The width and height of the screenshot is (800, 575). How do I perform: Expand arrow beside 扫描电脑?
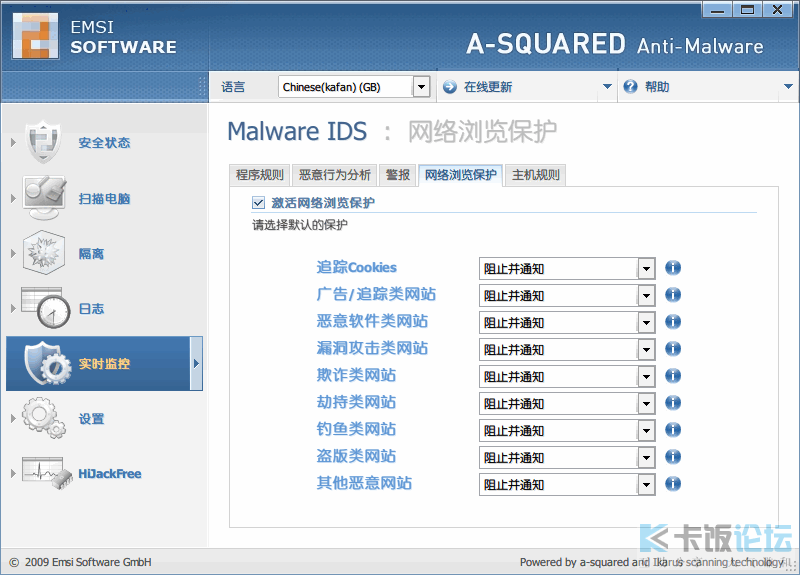click(x=13, y=198)
